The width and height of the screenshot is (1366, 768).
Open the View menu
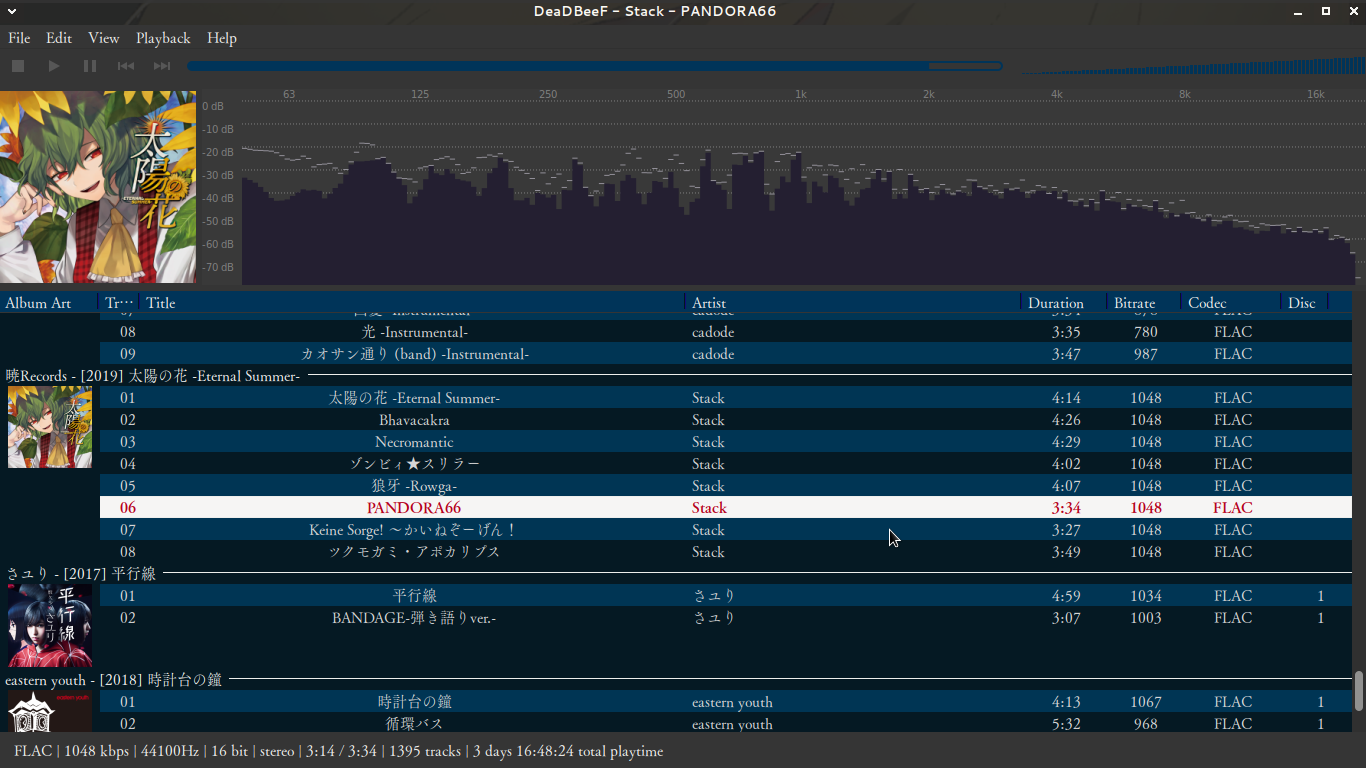(x=103, y=38)
